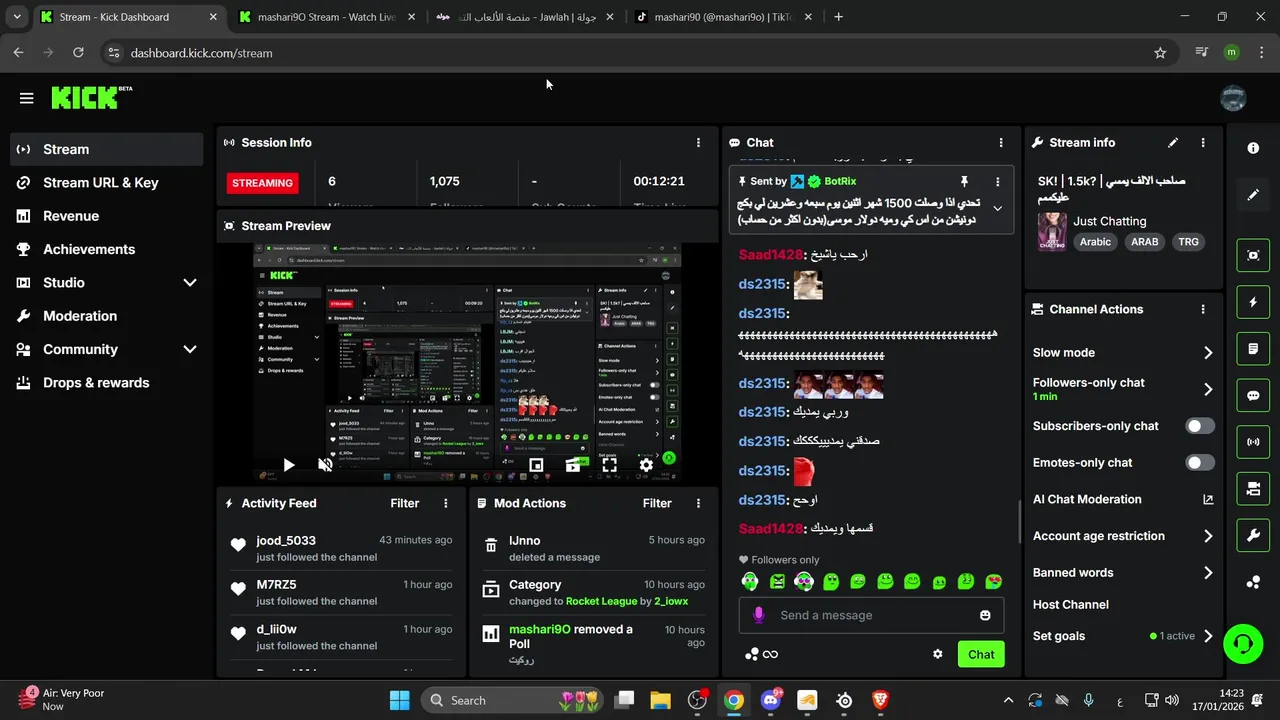Open the hamburger navigation menu
The height and width of the screenshot is (720, 1280).
pos(26,98)
